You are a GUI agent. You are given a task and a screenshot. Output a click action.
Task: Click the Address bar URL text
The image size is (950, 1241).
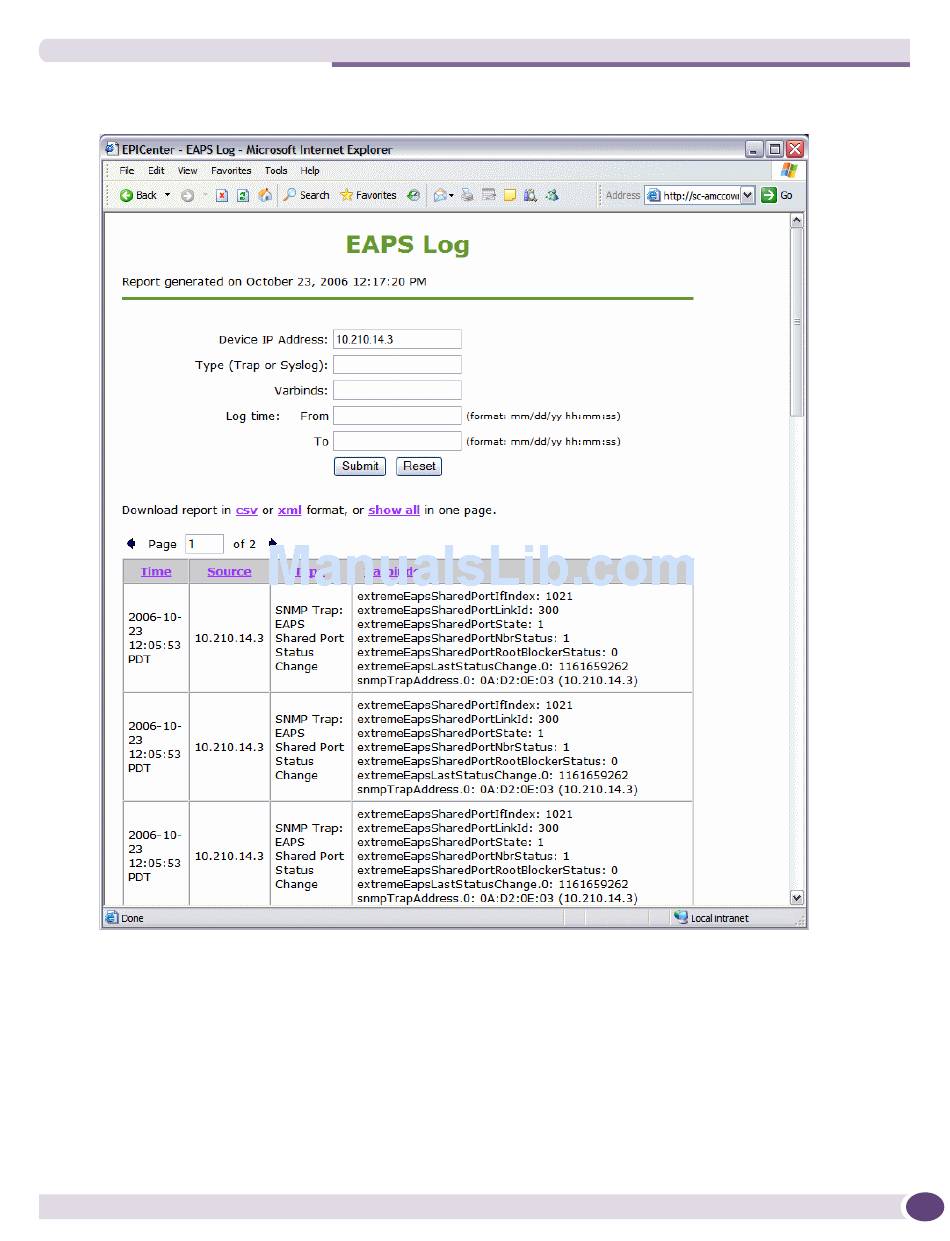(x=701, y=196)
